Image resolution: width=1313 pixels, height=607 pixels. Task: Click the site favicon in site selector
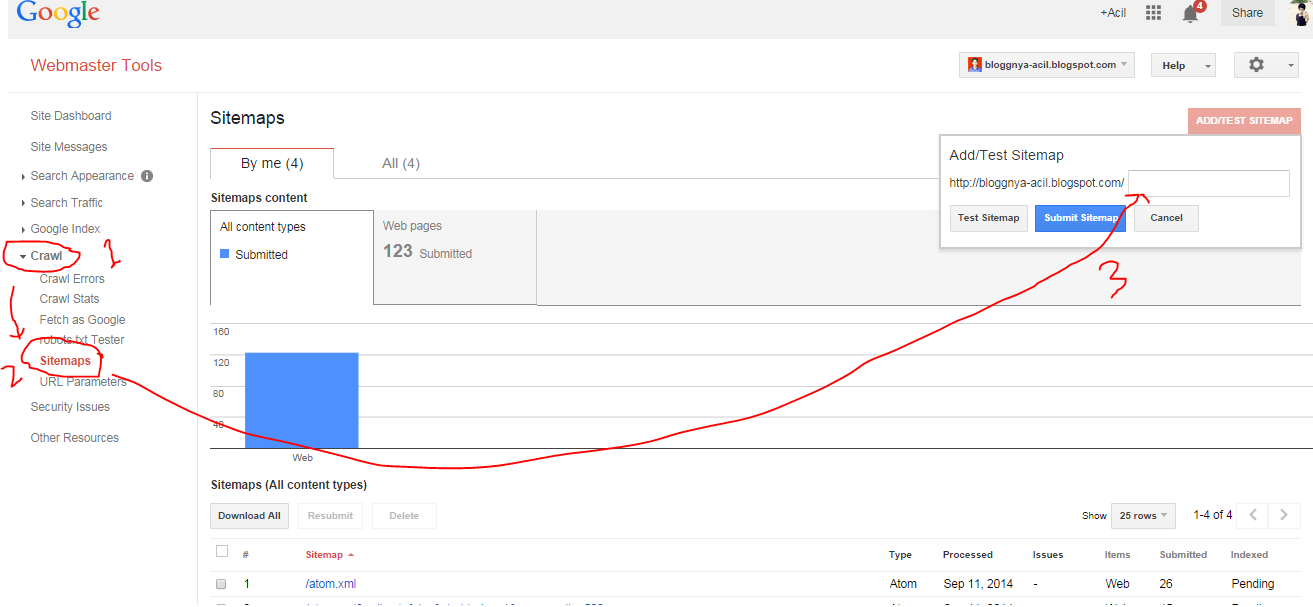[x=974, y=65]
